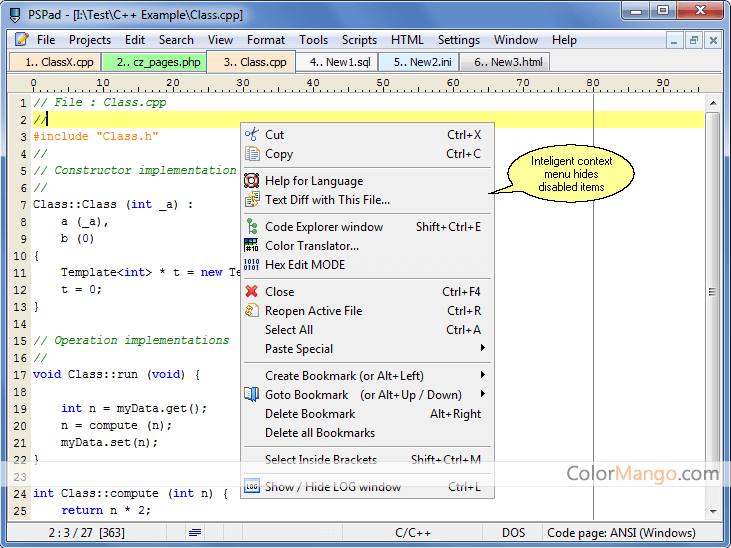The width and height of the screenshot is (731, 548).
Task: Select Delete all Bookmarks entry
Action: click(320, 433)
